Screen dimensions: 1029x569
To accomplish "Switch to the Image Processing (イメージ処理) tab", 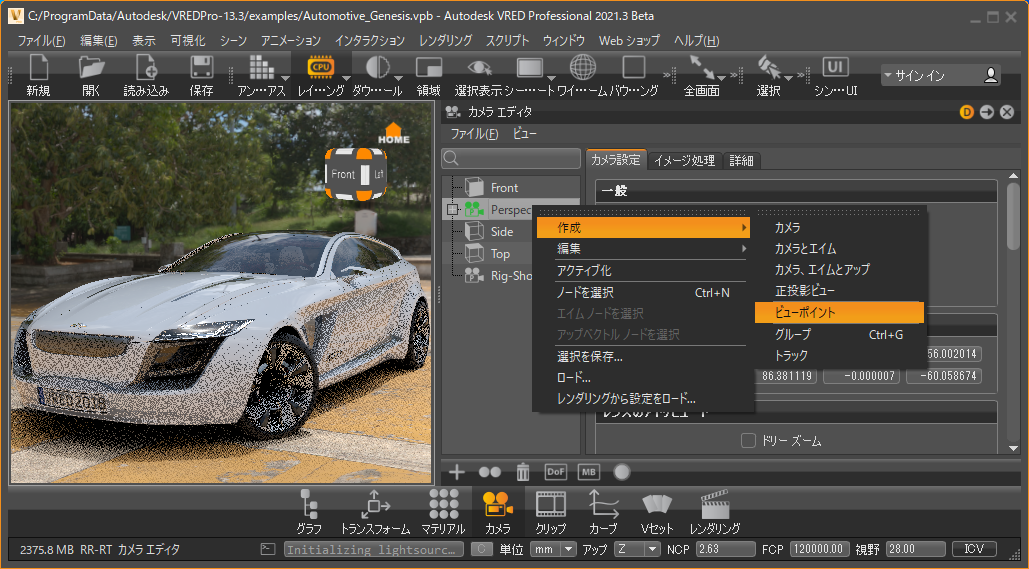I will pyautogui.click(x=684, y=160).
